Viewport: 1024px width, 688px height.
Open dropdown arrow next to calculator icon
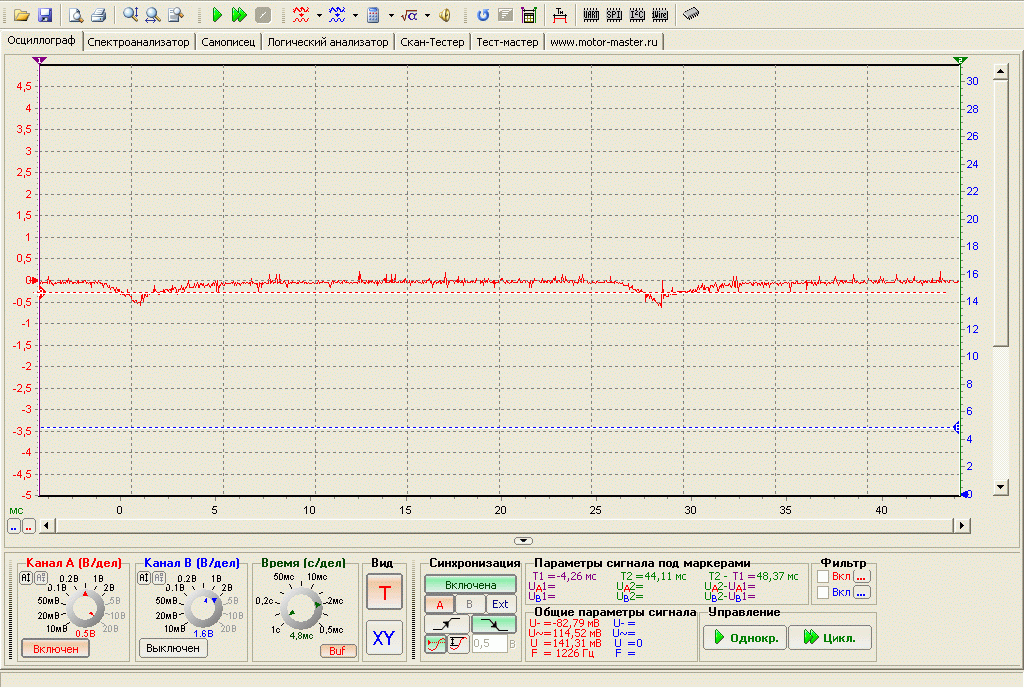click(x=390, y=15)
